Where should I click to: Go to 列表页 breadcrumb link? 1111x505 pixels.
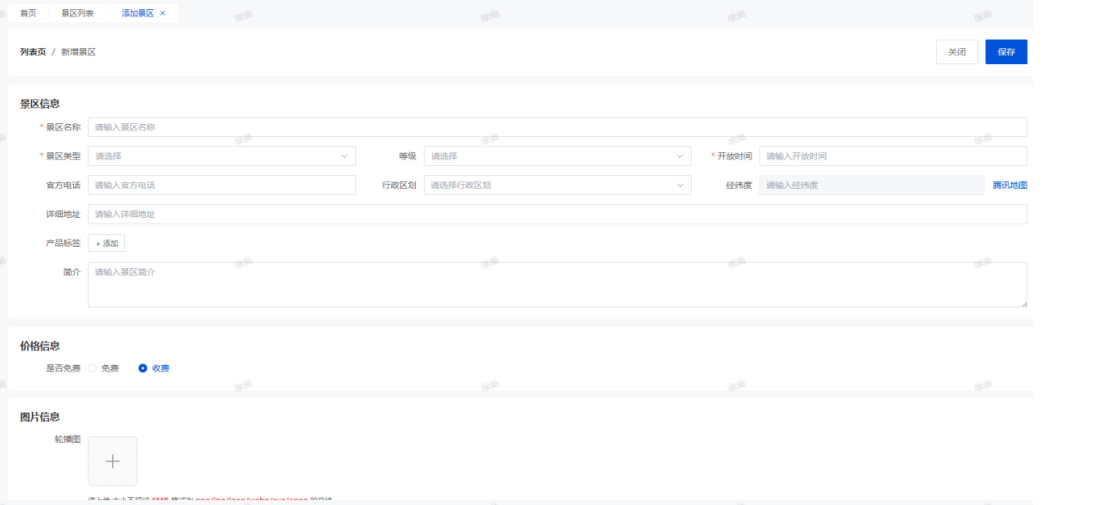pyautogui.click(x=33, y=52)
